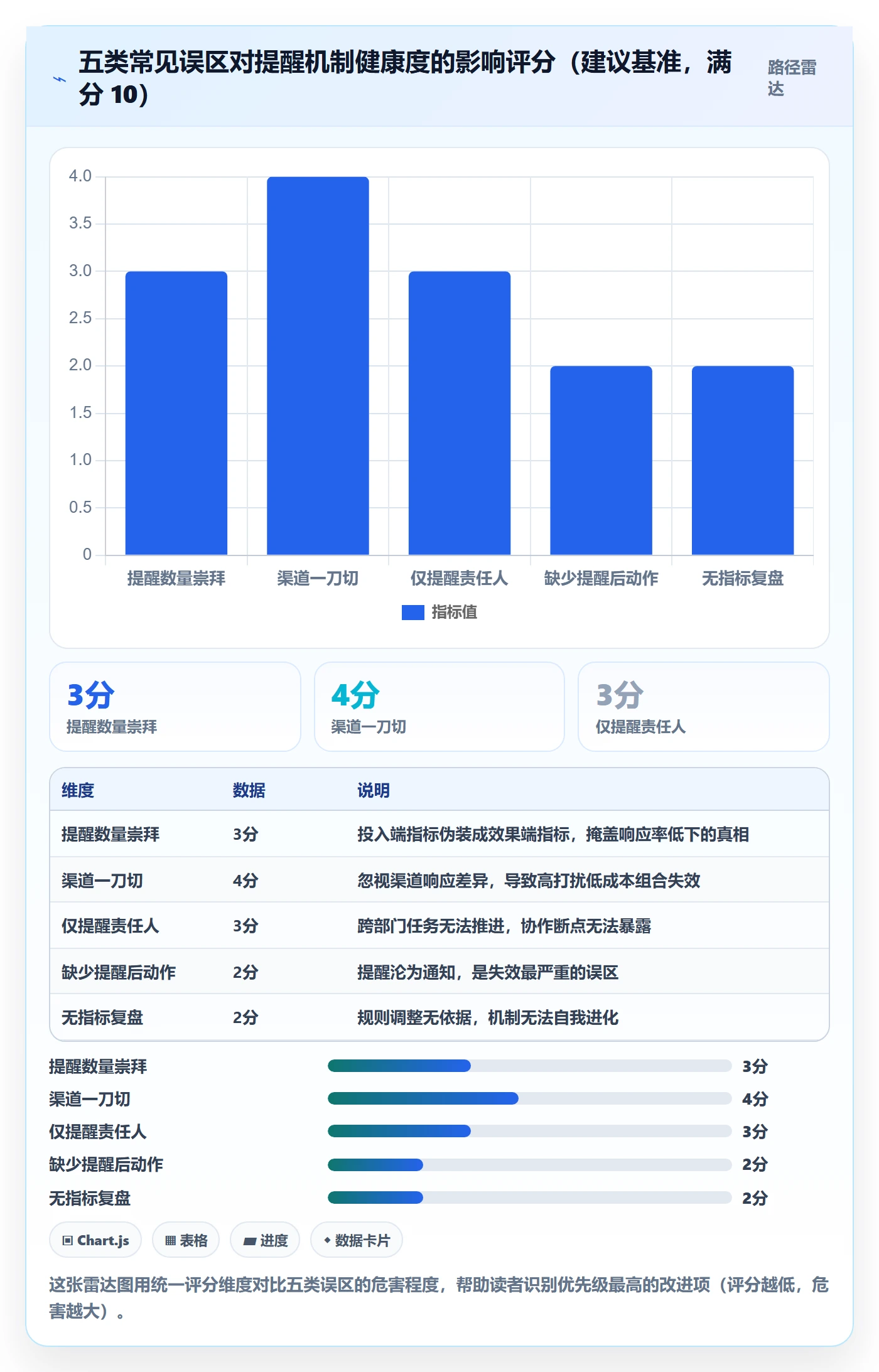Click the 渠道一刀切 bar in the chart
The image size is (879, 1372).
pyautogui.click(x=318, y=366)
